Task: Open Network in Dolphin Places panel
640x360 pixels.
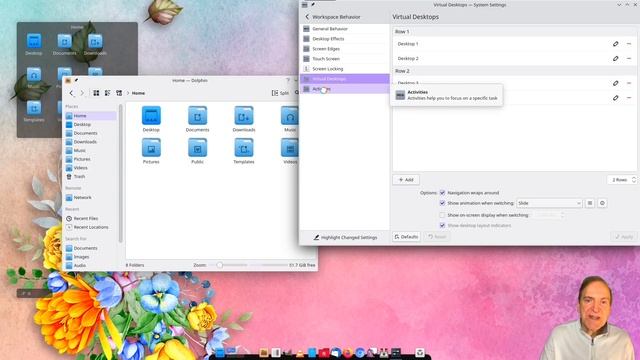Action: pos(91,198)
